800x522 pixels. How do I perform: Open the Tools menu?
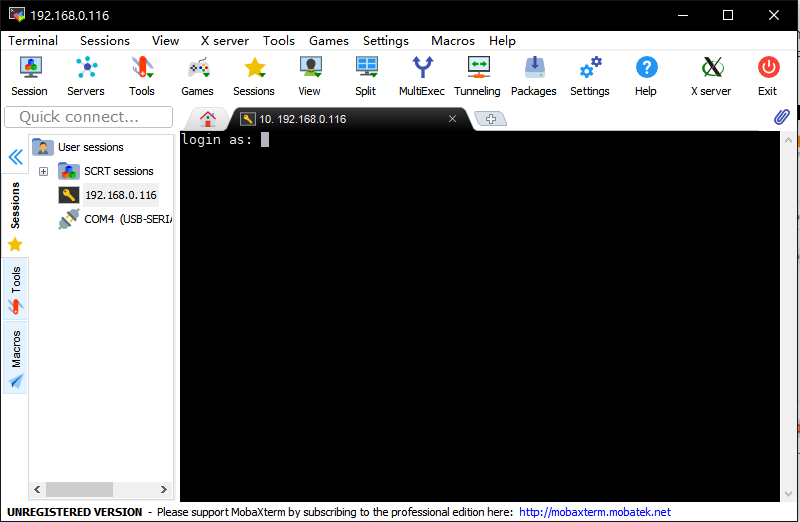(279, 41)
